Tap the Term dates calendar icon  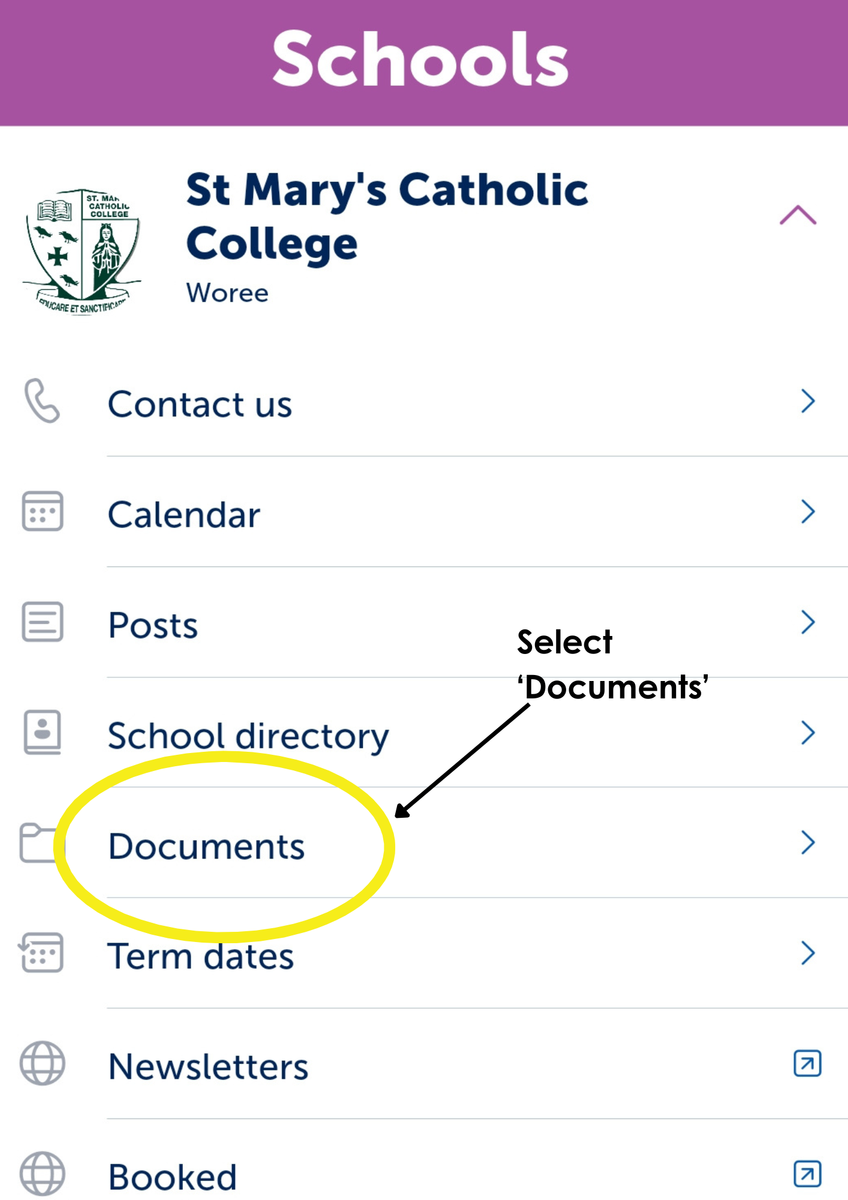click(41, 953)
